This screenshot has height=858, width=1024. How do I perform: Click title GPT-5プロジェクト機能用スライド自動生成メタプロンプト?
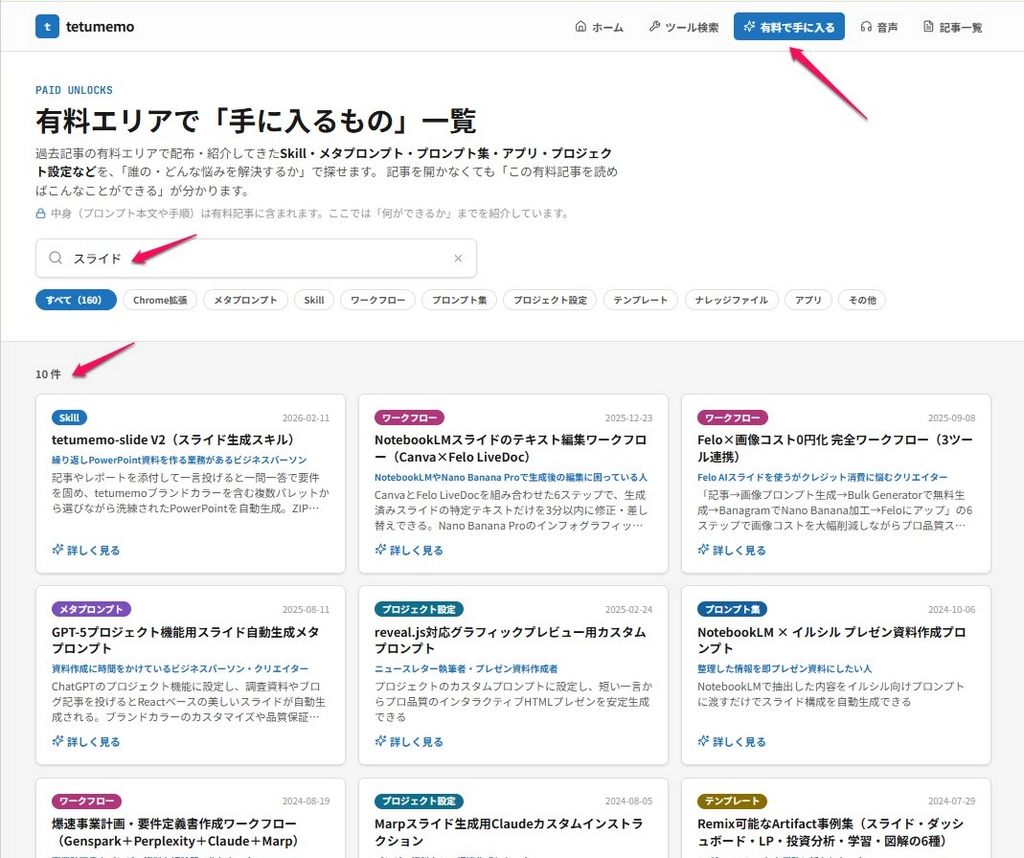point(185,640)
